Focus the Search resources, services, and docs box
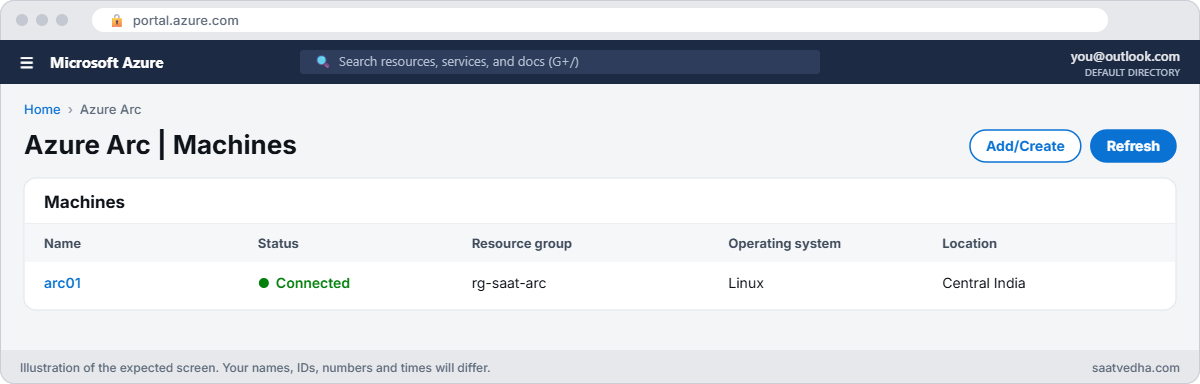This screenshot has height=384, width=1200. 560,62
